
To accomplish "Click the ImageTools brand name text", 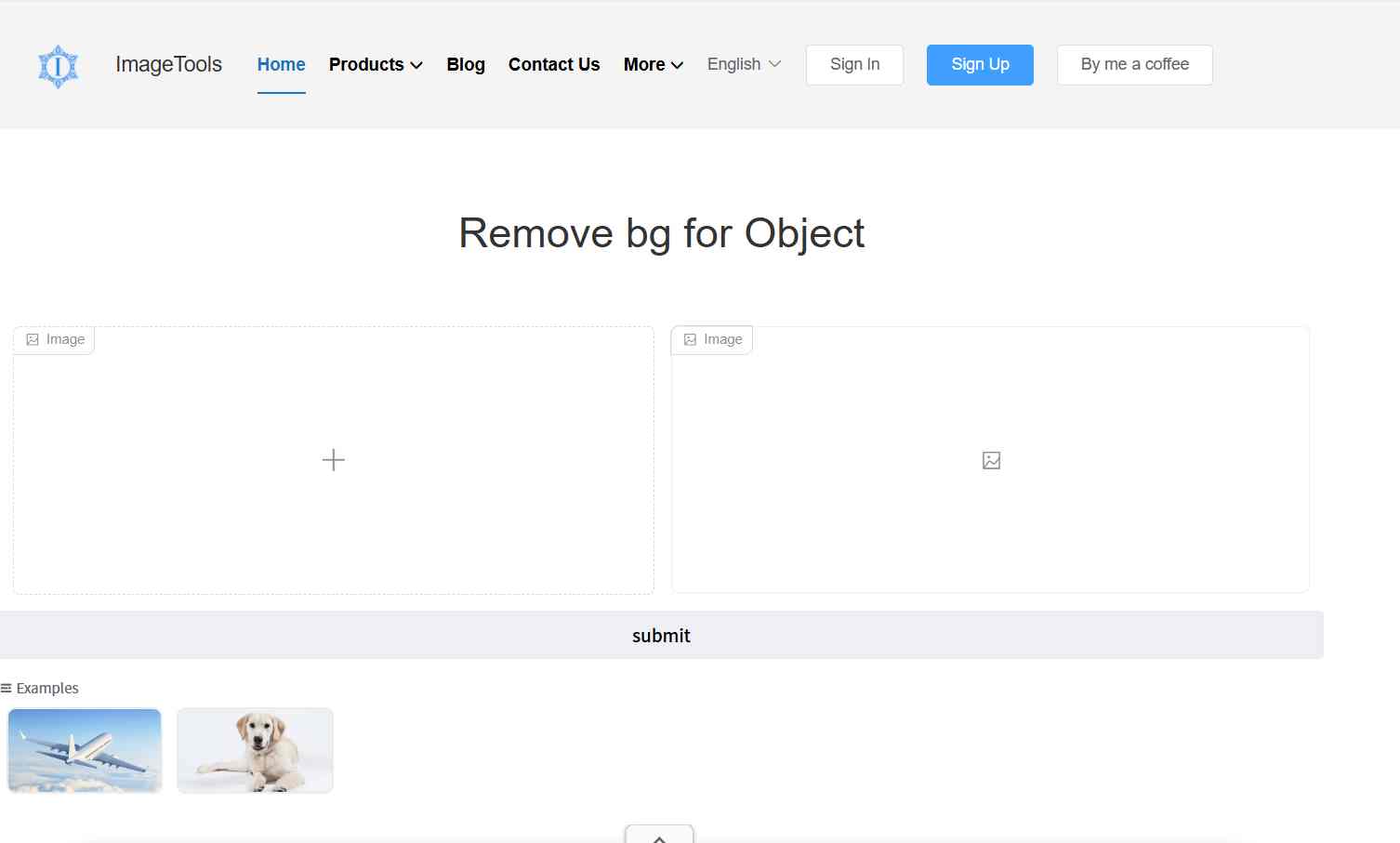I will pos(168,65).
